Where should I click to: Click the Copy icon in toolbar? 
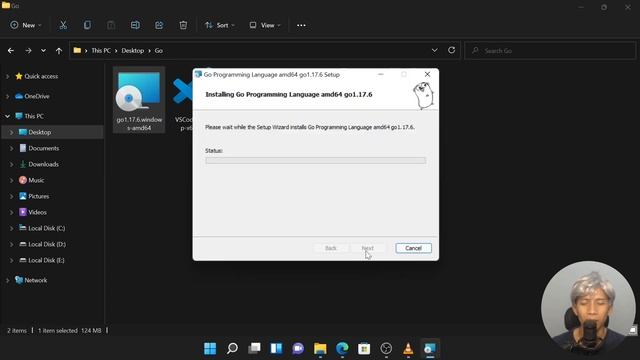pos(87,25)
